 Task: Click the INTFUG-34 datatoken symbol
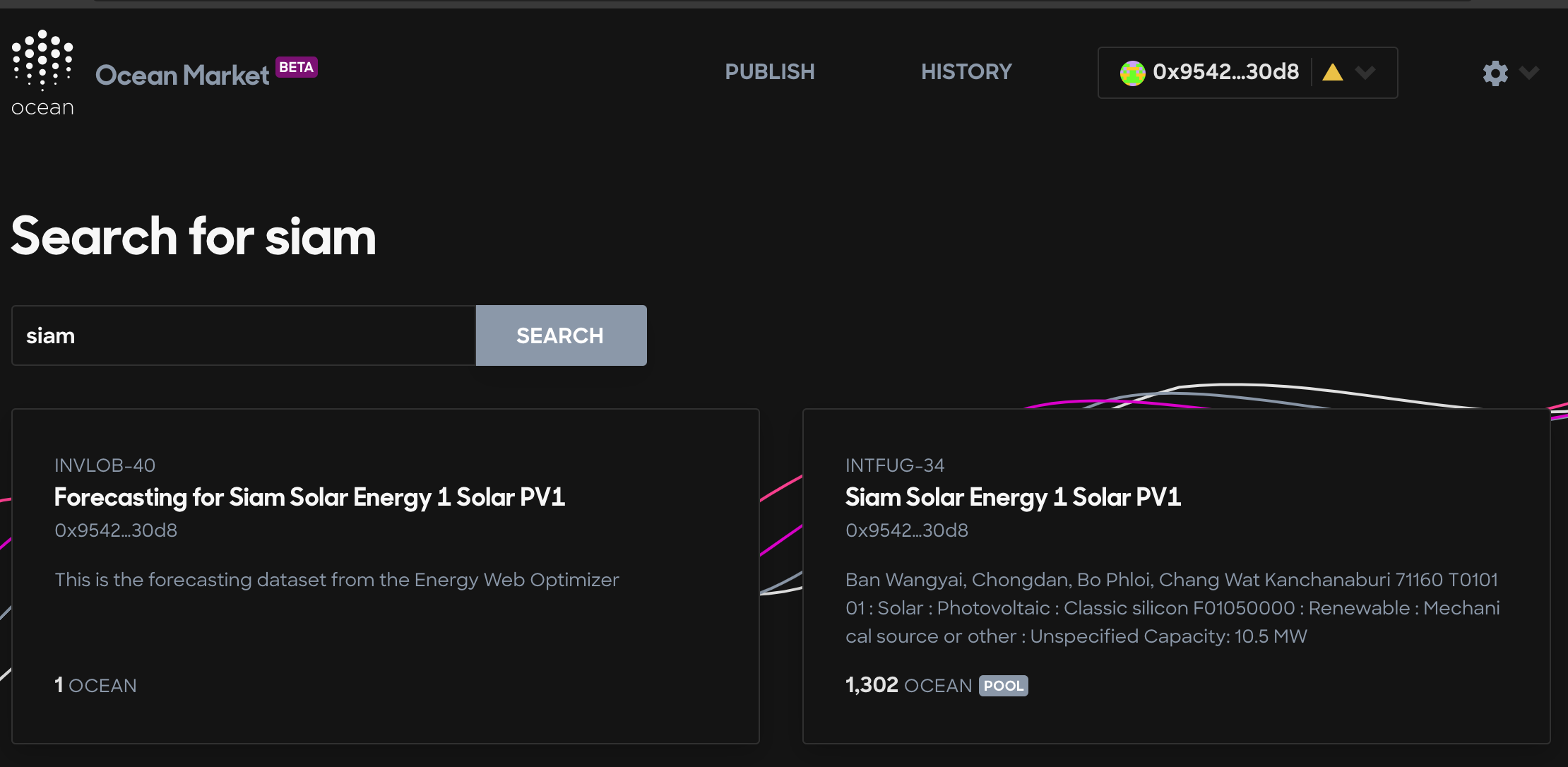[x=894, y=465]
